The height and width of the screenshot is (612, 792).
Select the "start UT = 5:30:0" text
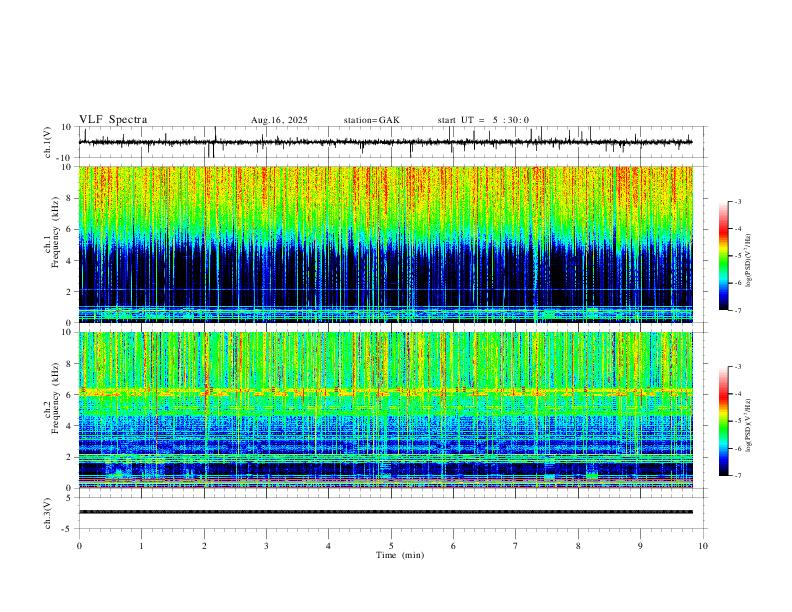483,120
